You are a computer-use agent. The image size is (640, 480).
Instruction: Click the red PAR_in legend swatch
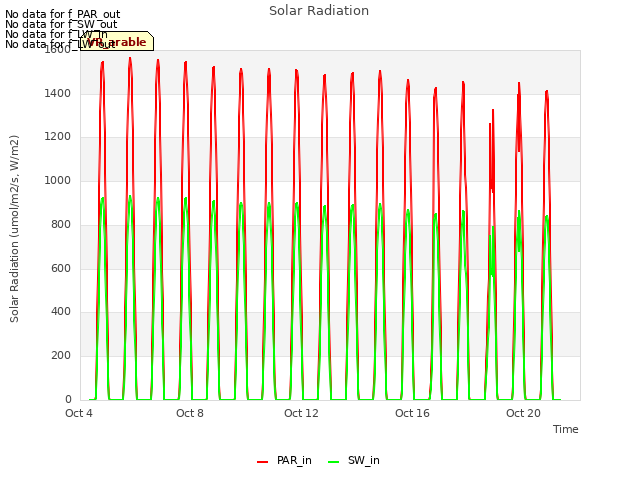pos(262,462)
